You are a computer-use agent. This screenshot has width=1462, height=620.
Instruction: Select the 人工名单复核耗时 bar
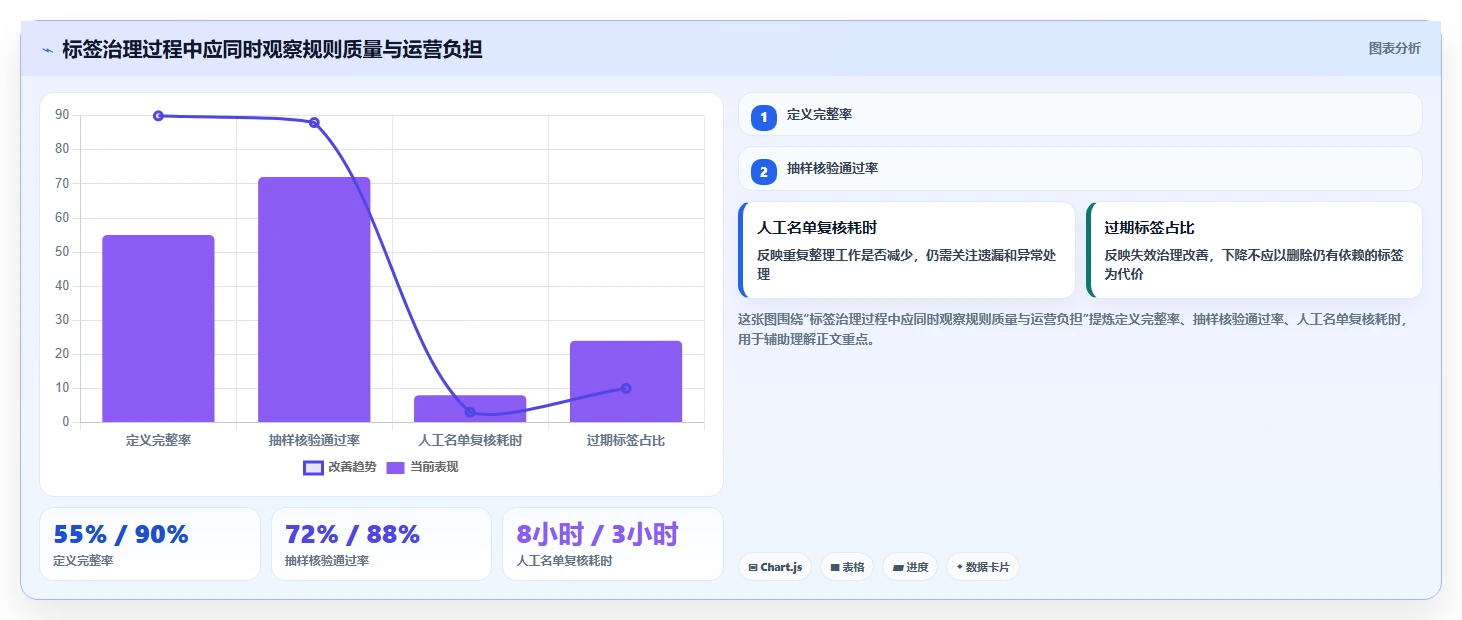(x=470, y=408)
